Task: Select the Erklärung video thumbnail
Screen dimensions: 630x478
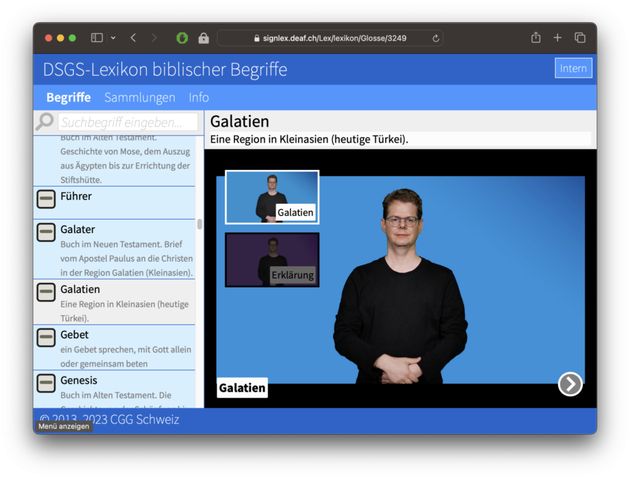Action: click(272, 259)
